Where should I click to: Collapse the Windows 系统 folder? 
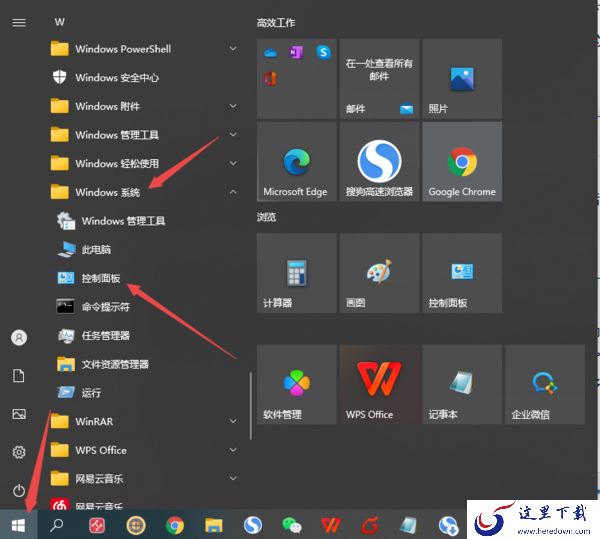(233, 192)
